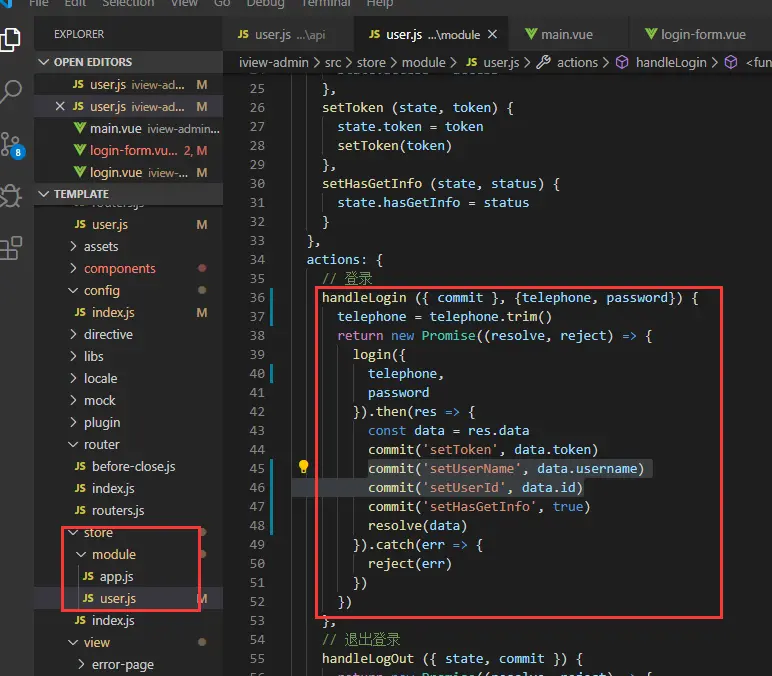The image size is (772, 676).
Task: Click src breadcrumb segment
Action: 333,63
